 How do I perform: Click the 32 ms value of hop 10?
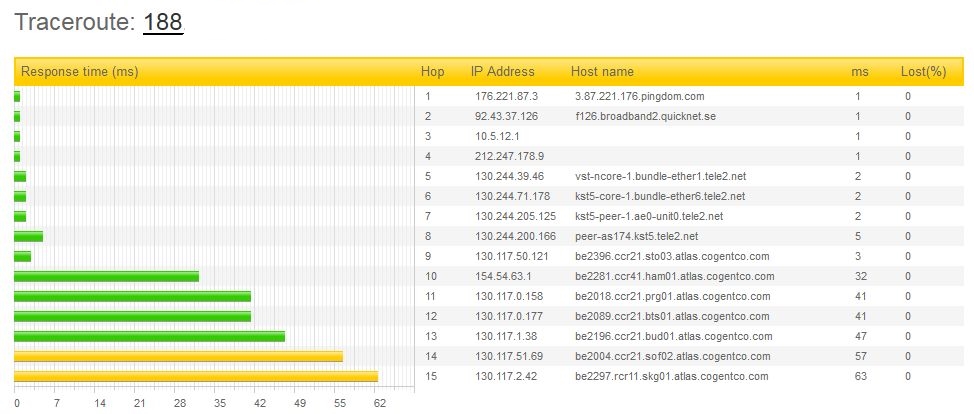(860, 276)
